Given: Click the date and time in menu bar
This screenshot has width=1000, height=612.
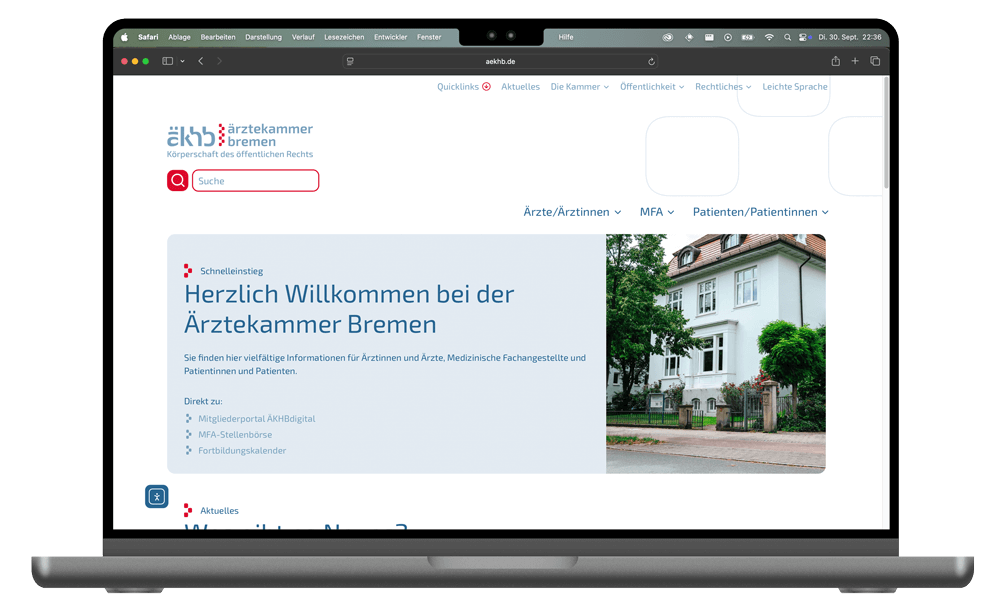Looking at the screenshot, I should click(x=849, y=37).
